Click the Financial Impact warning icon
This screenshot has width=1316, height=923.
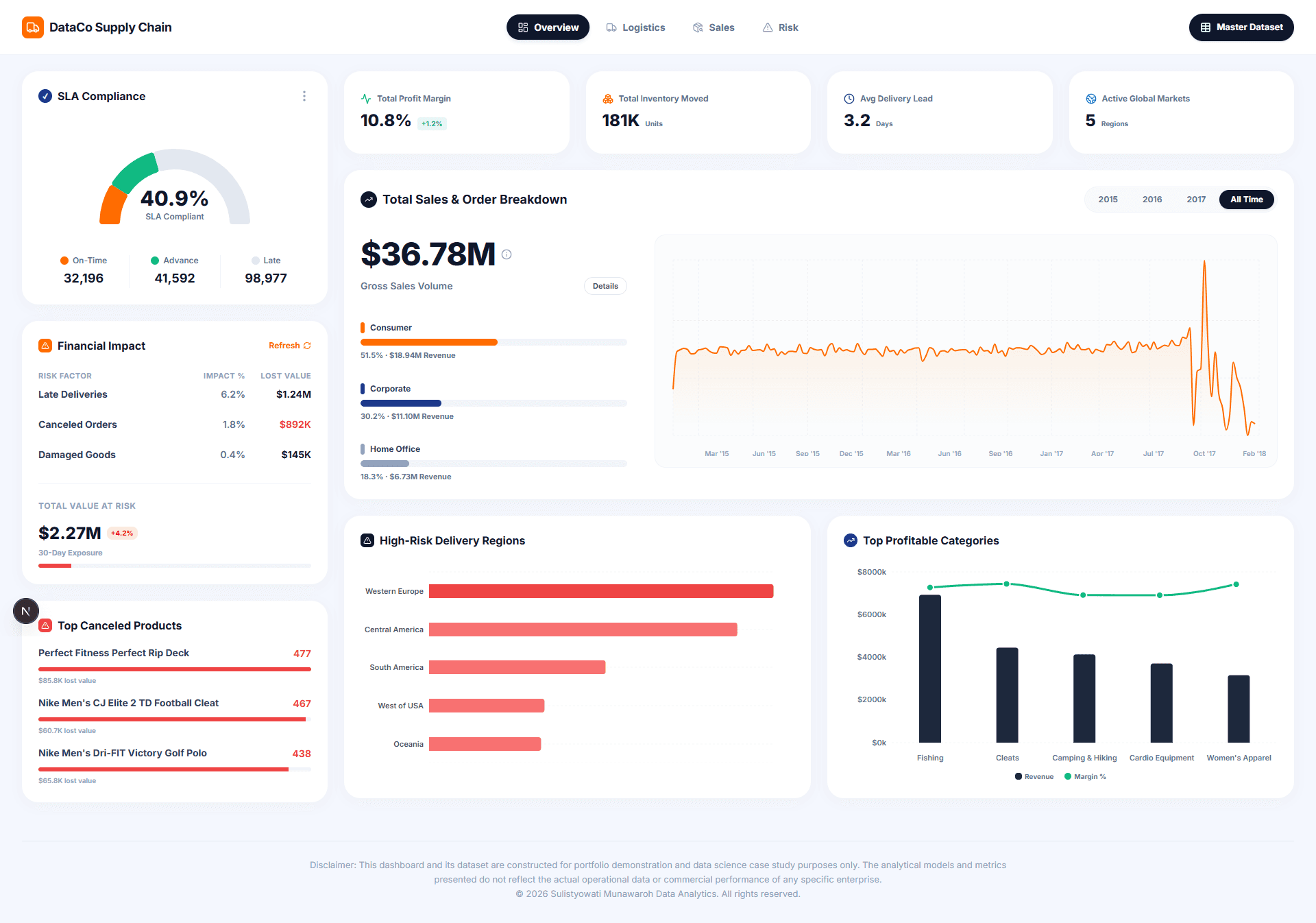coord(45,346)
